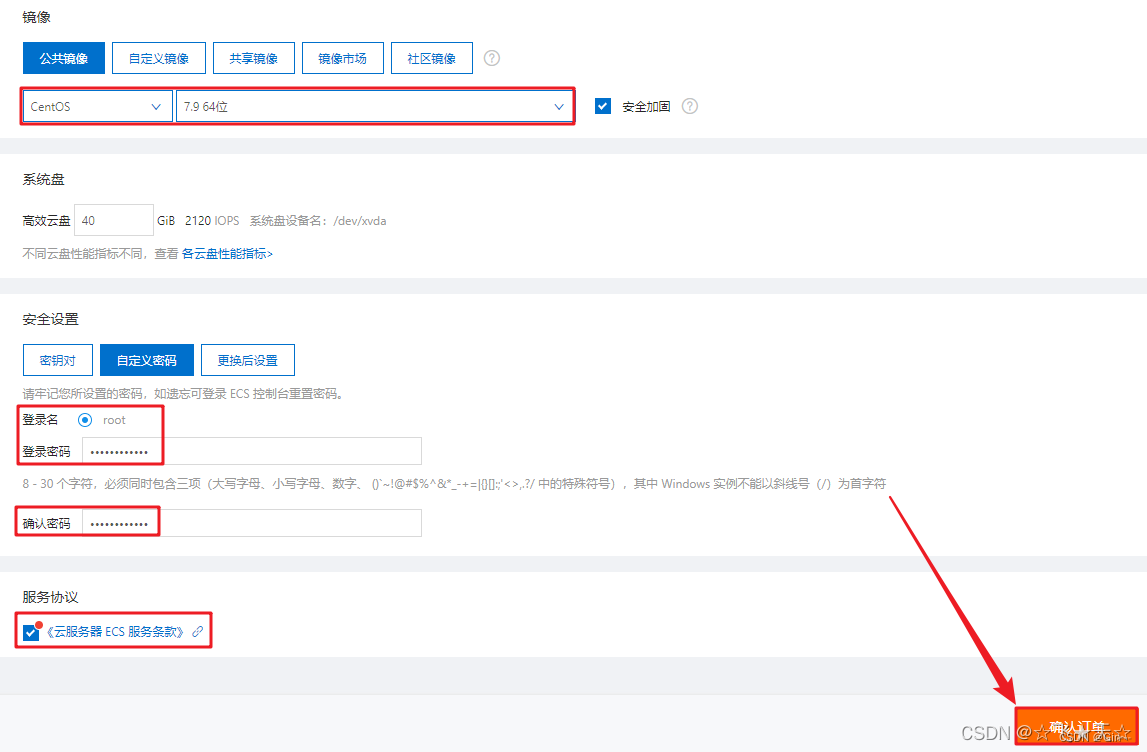Click the /dev/xvda device name text
The image size is (1147, 752).
360,221
